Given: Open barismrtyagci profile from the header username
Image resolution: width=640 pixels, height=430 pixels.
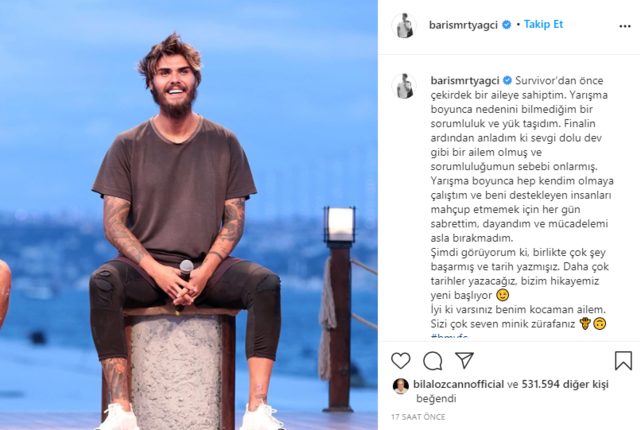Looking at the screenshot, I should pos(463,25).
